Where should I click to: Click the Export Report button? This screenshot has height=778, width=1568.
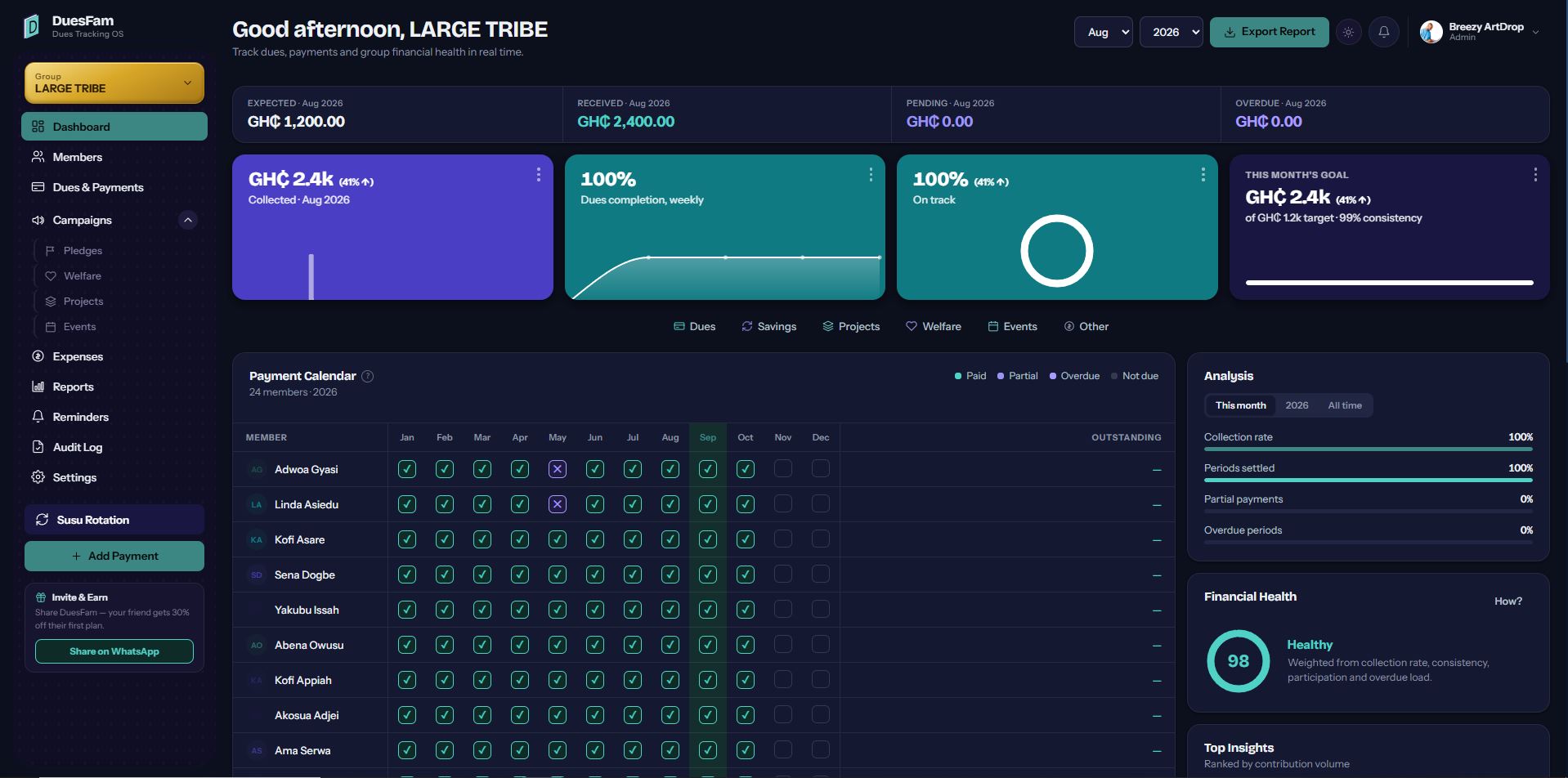coord(1270,32)
